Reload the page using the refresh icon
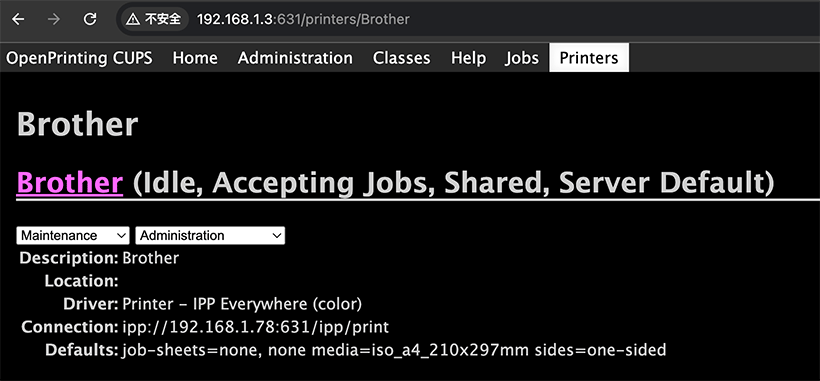This screenshot has height=381, width=820. click(90, 19)
